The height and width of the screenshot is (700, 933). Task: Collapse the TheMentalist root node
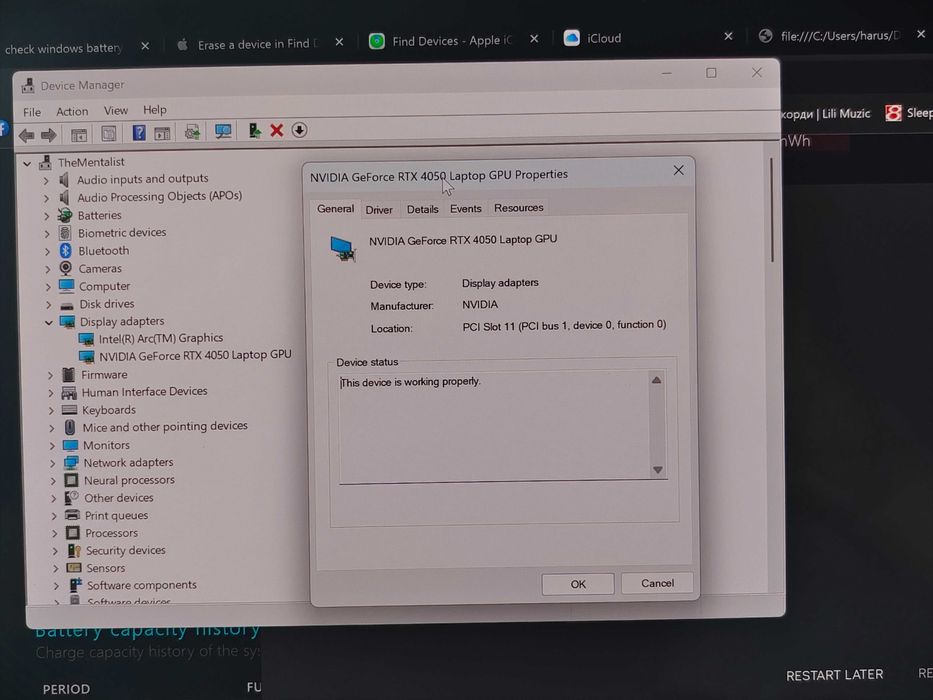point(27,163)
